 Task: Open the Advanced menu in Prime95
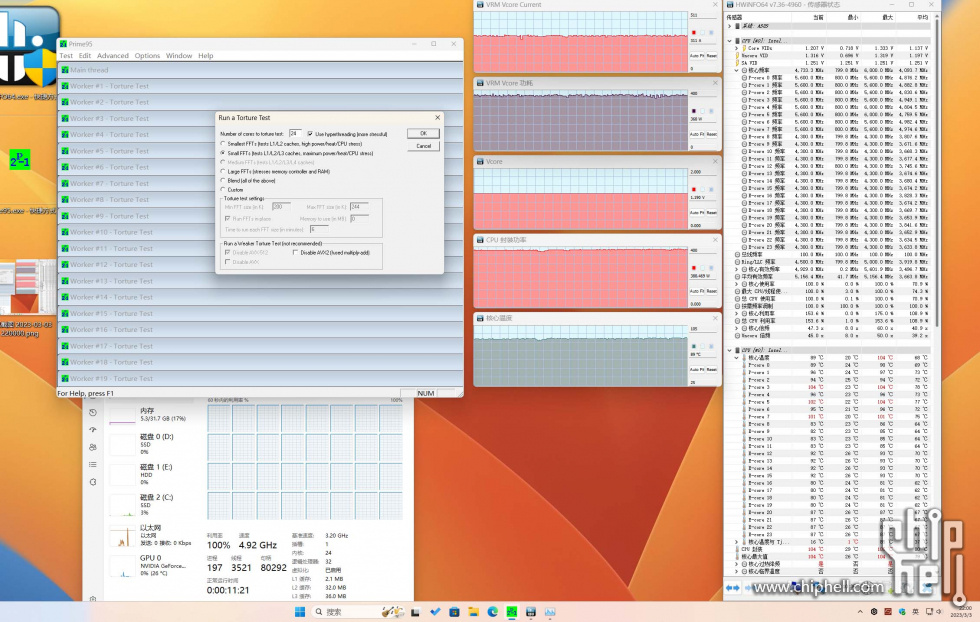pos(112,56)
